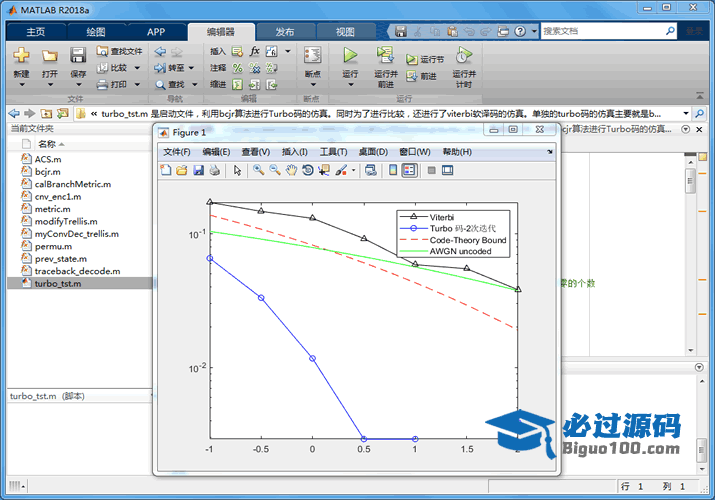Expand the Breakpoints dropdown arrow
The width and height of the screenshot is (715, 500).
coord(312,84)
